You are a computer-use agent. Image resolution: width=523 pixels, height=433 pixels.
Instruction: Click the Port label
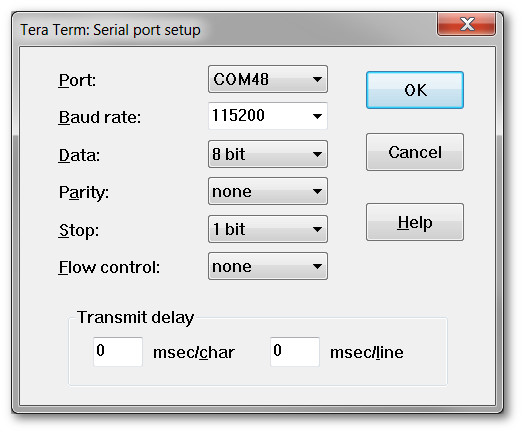77,80
